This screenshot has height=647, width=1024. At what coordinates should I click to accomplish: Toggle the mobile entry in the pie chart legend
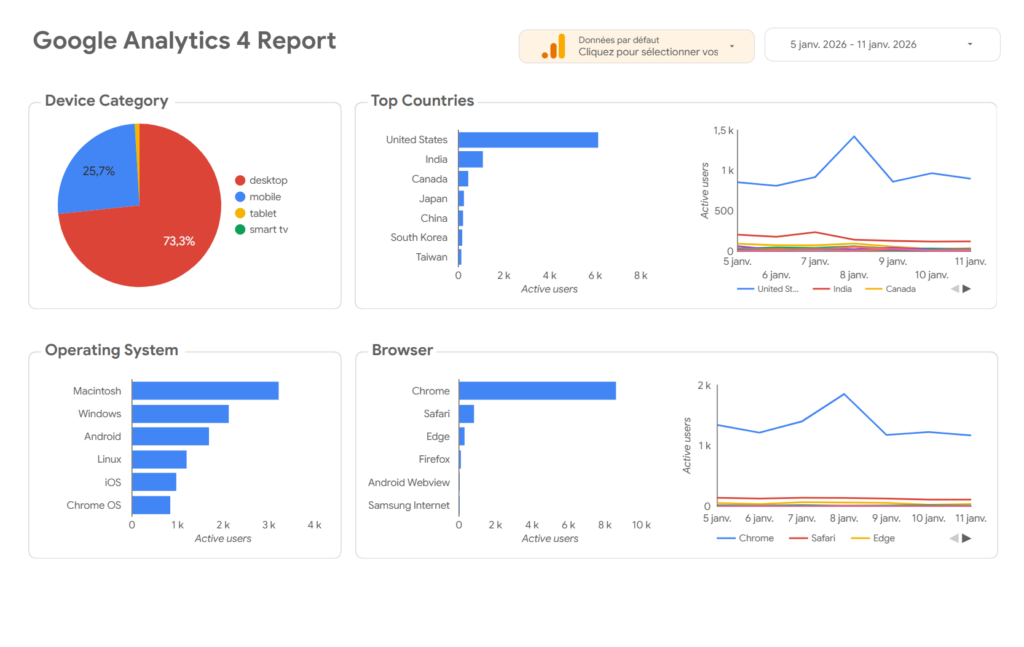pyautogui.click(x=262, y=196)
